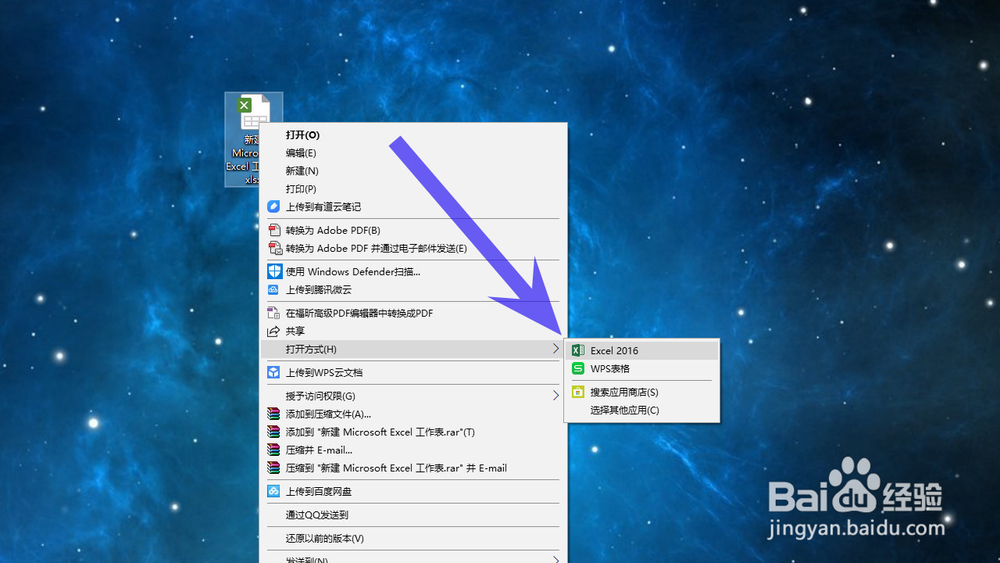Expand the 打开方式(H) submenu arrow
The image size is (1000, 563).
[555, 349]
